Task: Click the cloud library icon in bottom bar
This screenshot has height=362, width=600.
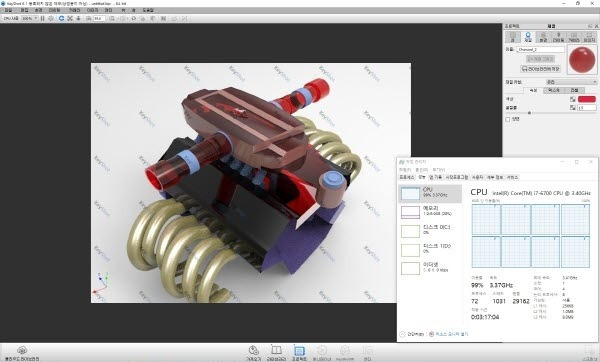Action: [x=22, y=352]
